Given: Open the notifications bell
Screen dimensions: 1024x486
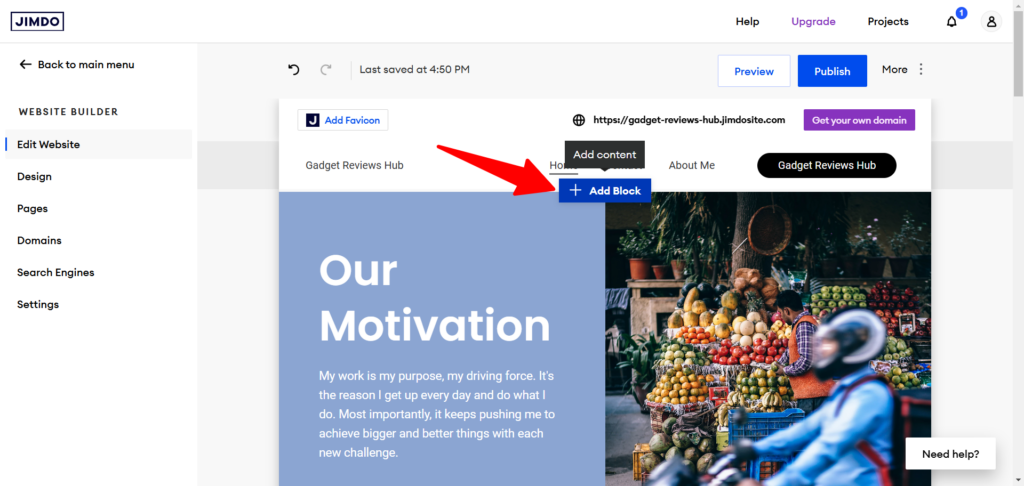Looking at the screenshot, I should click(x=951, y=21).
